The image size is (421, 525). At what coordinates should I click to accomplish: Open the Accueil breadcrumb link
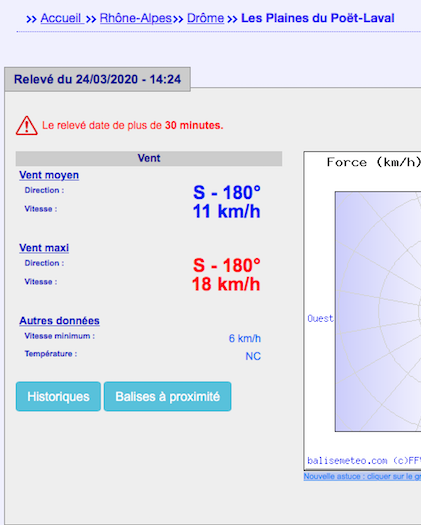(61, 18)
